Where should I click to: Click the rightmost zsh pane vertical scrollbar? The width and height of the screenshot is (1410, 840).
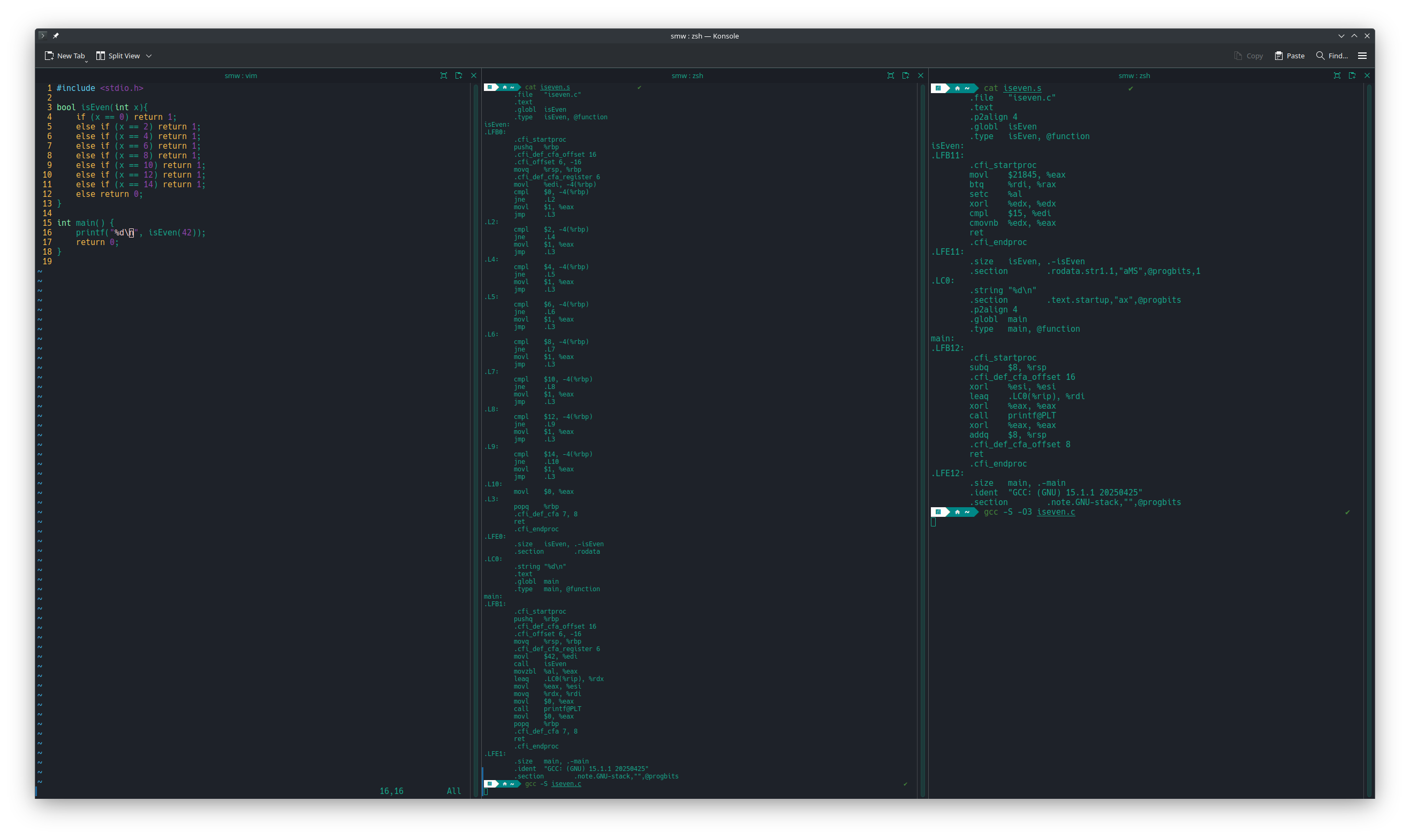1369,440
